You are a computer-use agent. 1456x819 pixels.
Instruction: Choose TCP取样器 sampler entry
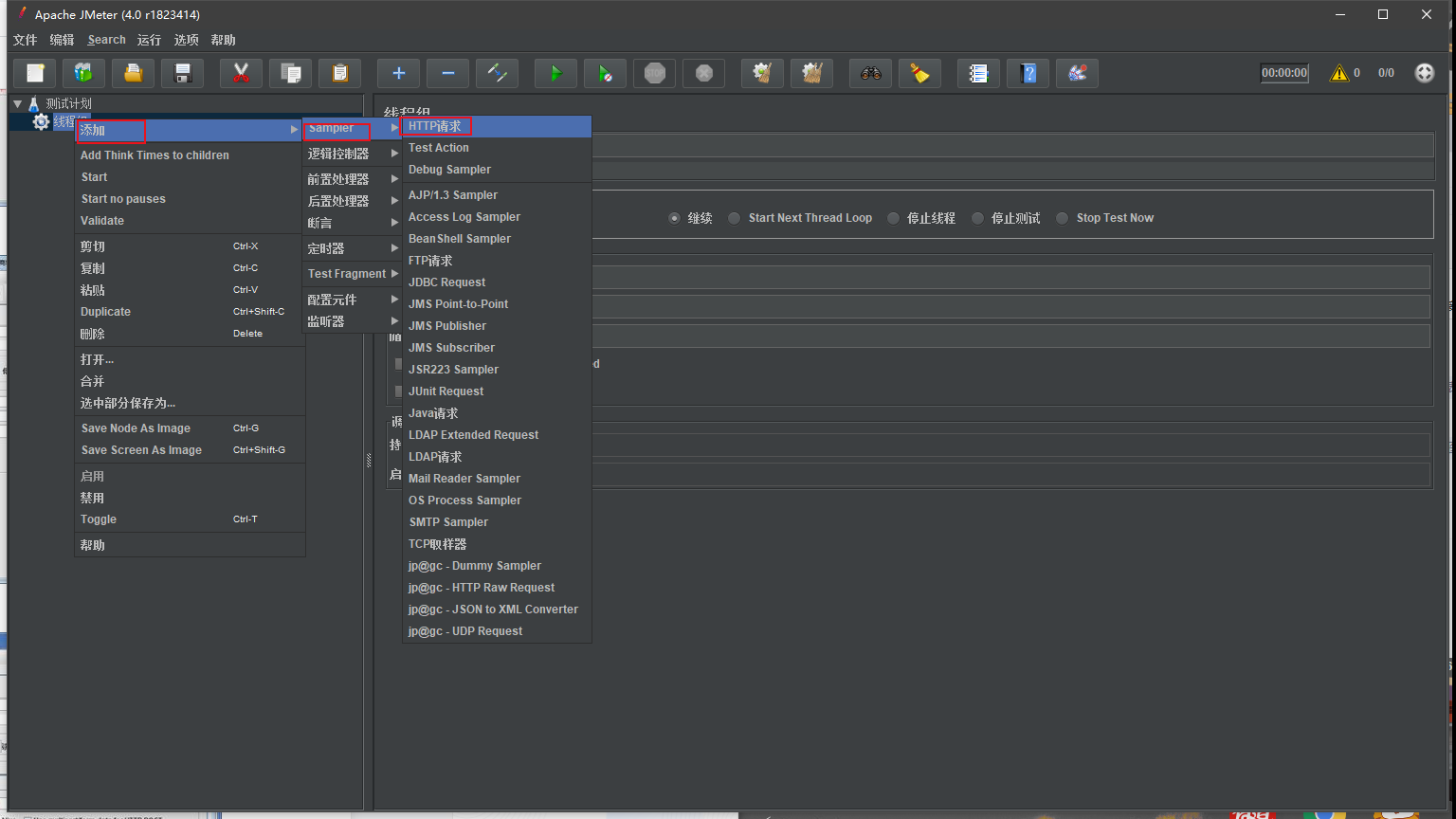497,544
